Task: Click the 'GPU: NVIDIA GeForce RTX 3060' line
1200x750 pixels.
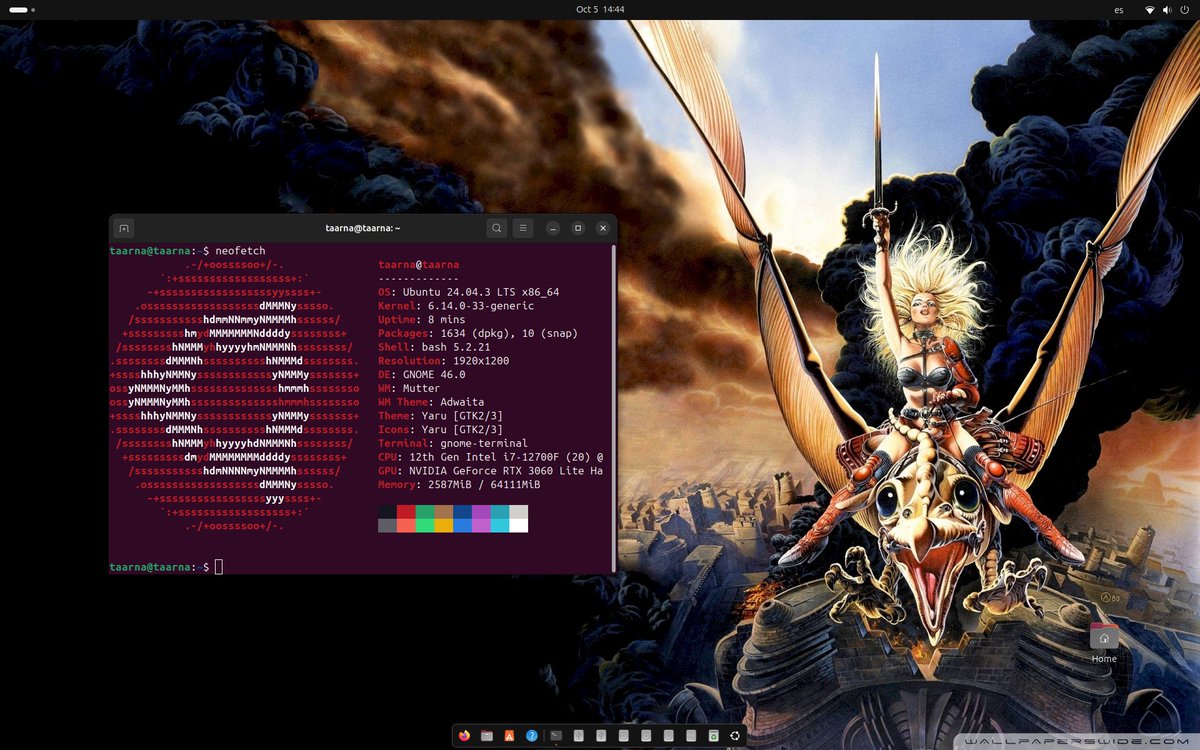Action: click(x=490, y=471)
